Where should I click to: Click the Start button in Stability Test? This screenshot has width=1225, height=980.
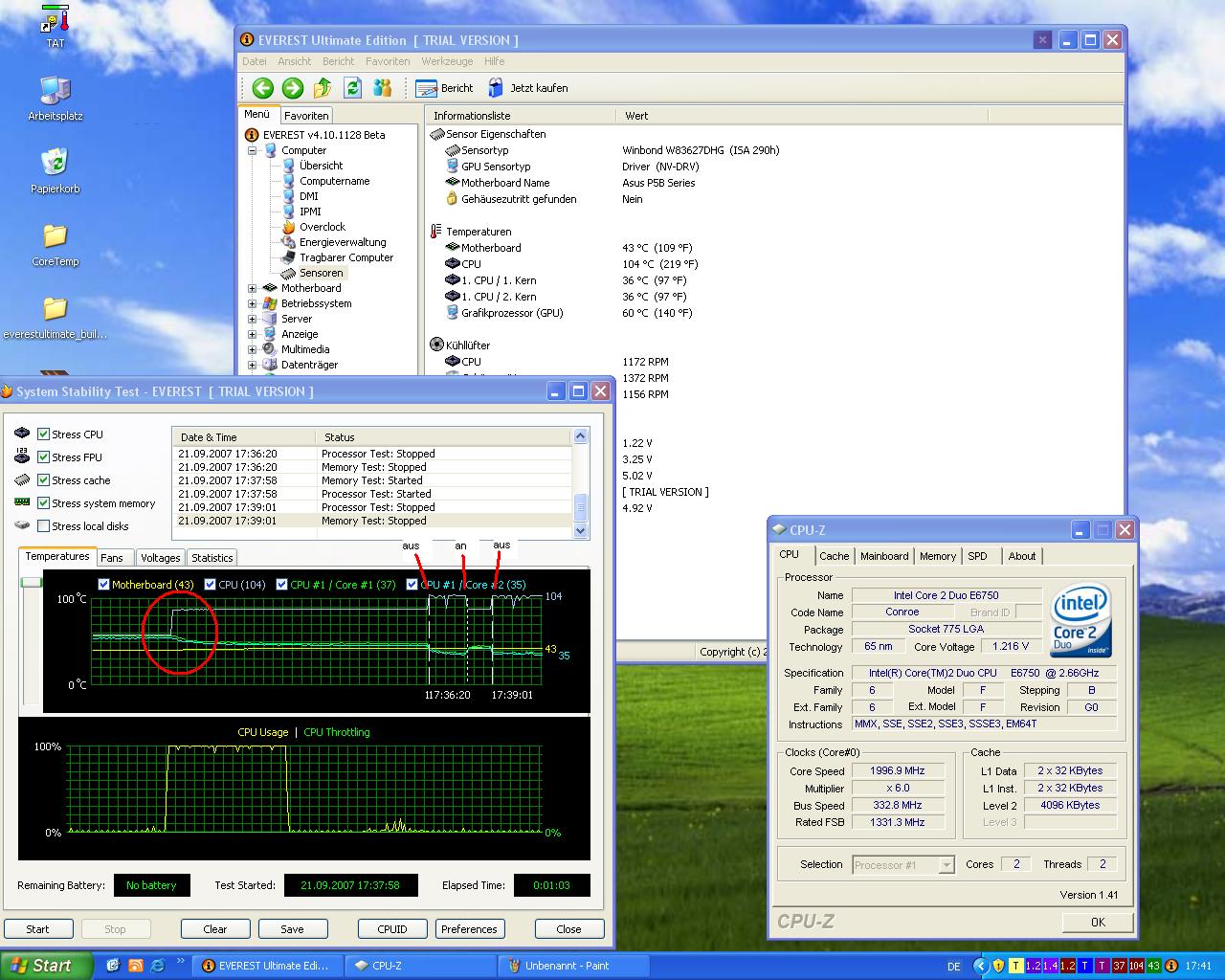point(37,929)
